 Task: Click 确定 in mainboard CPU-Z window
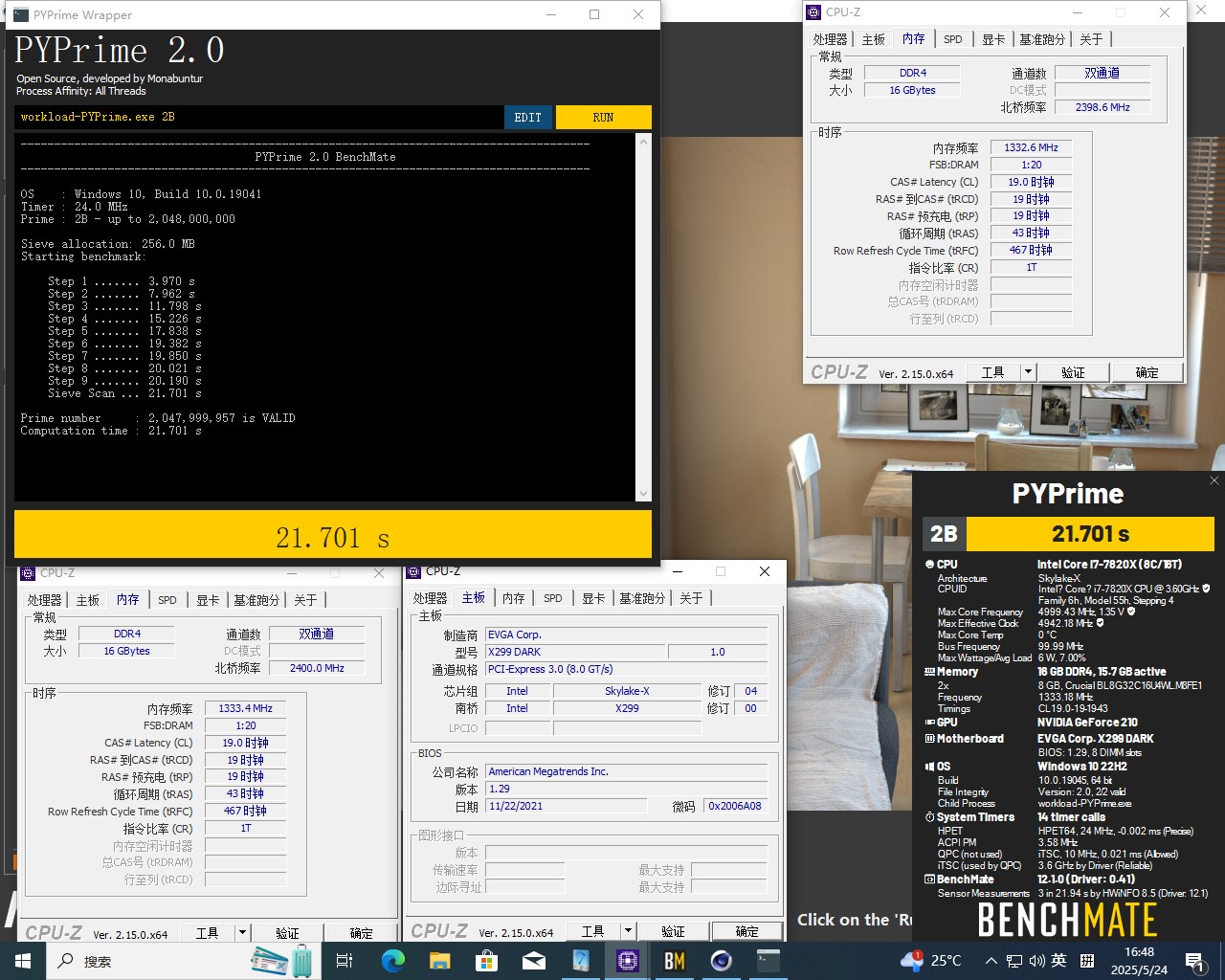[x=746, y=931]
